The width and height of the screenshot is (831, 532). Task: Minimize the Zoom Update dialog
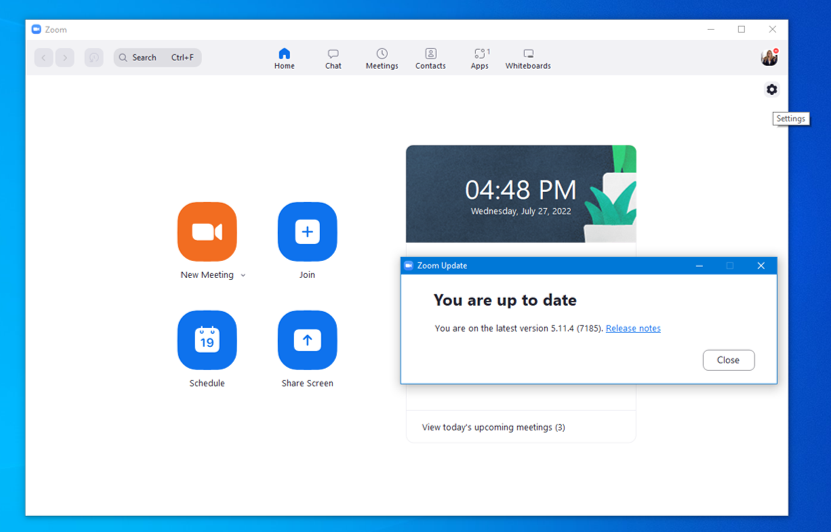[699, 265]
